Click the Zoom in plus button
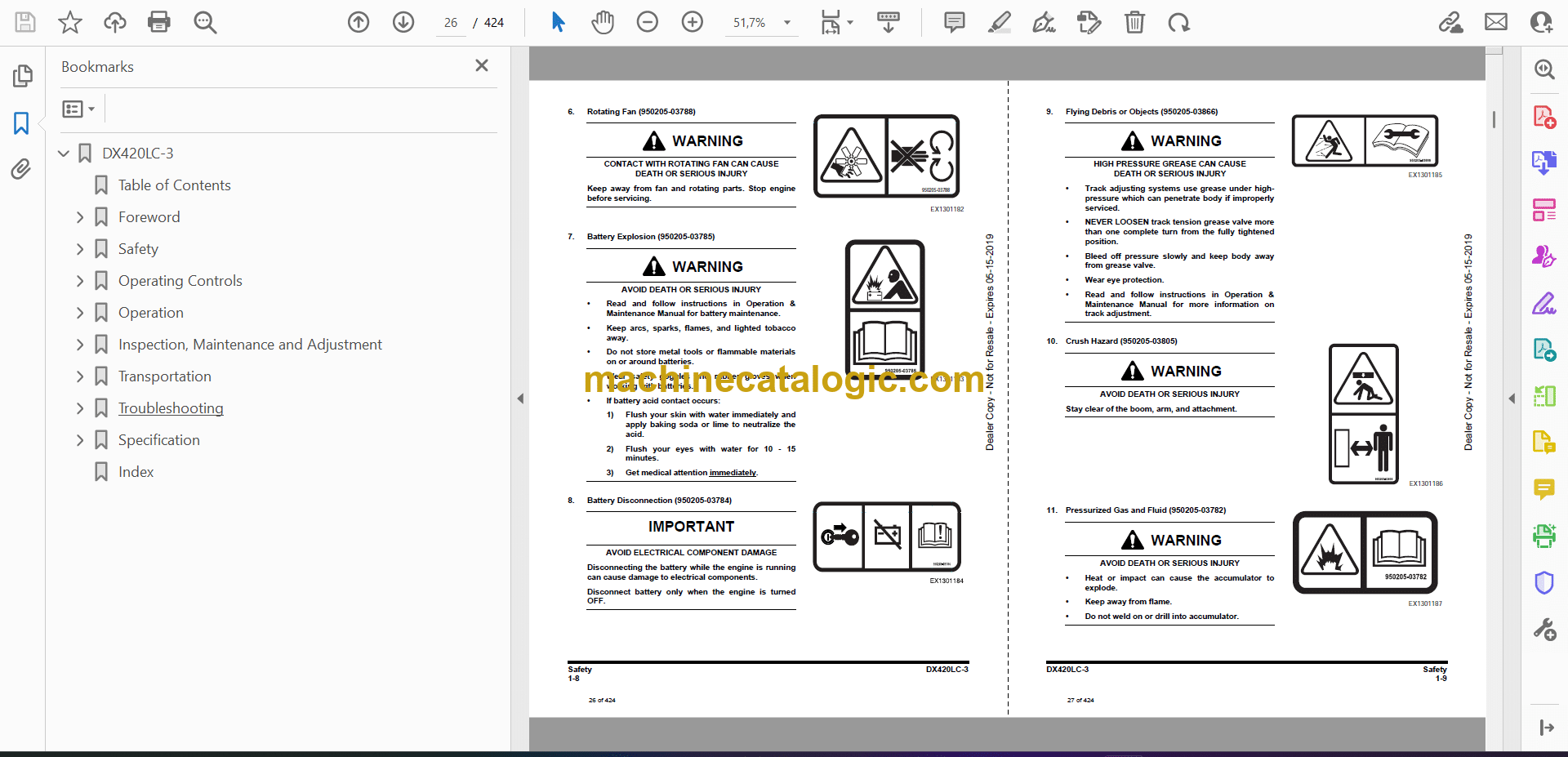 point(693,22)
